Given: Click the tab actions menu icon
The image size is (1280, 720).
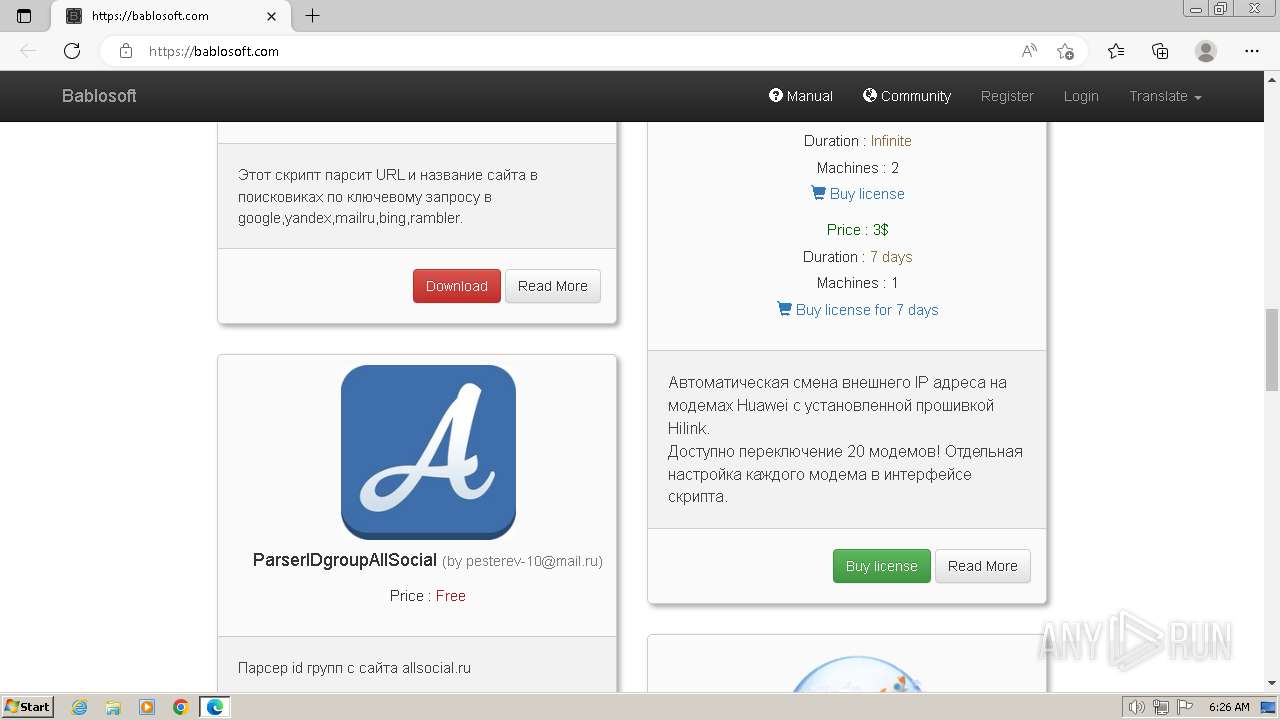Looking at the screenshot, I should (x=24, y=16).
